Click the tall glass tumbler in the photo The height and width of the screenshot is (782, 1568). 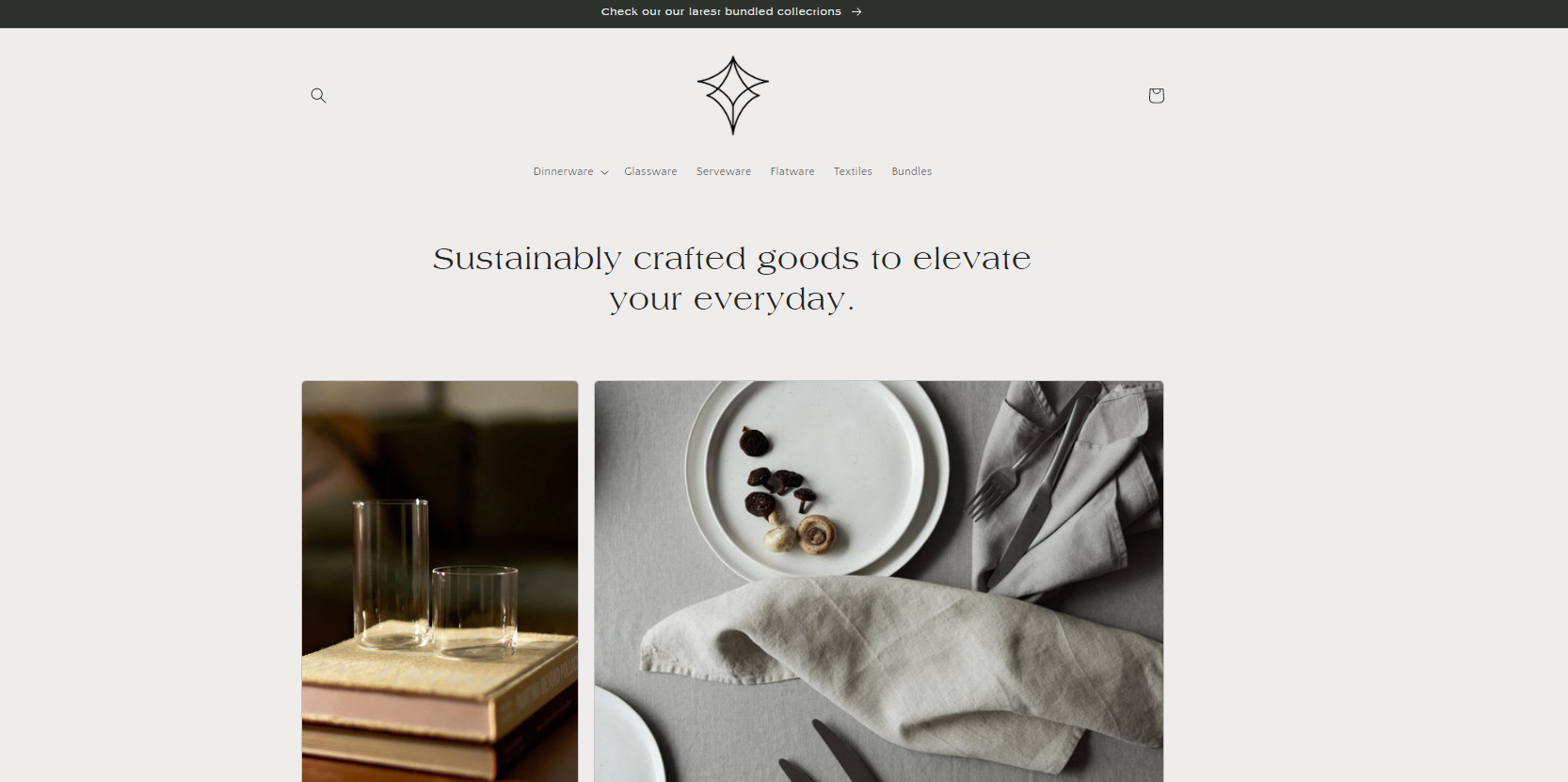[392, 574]
